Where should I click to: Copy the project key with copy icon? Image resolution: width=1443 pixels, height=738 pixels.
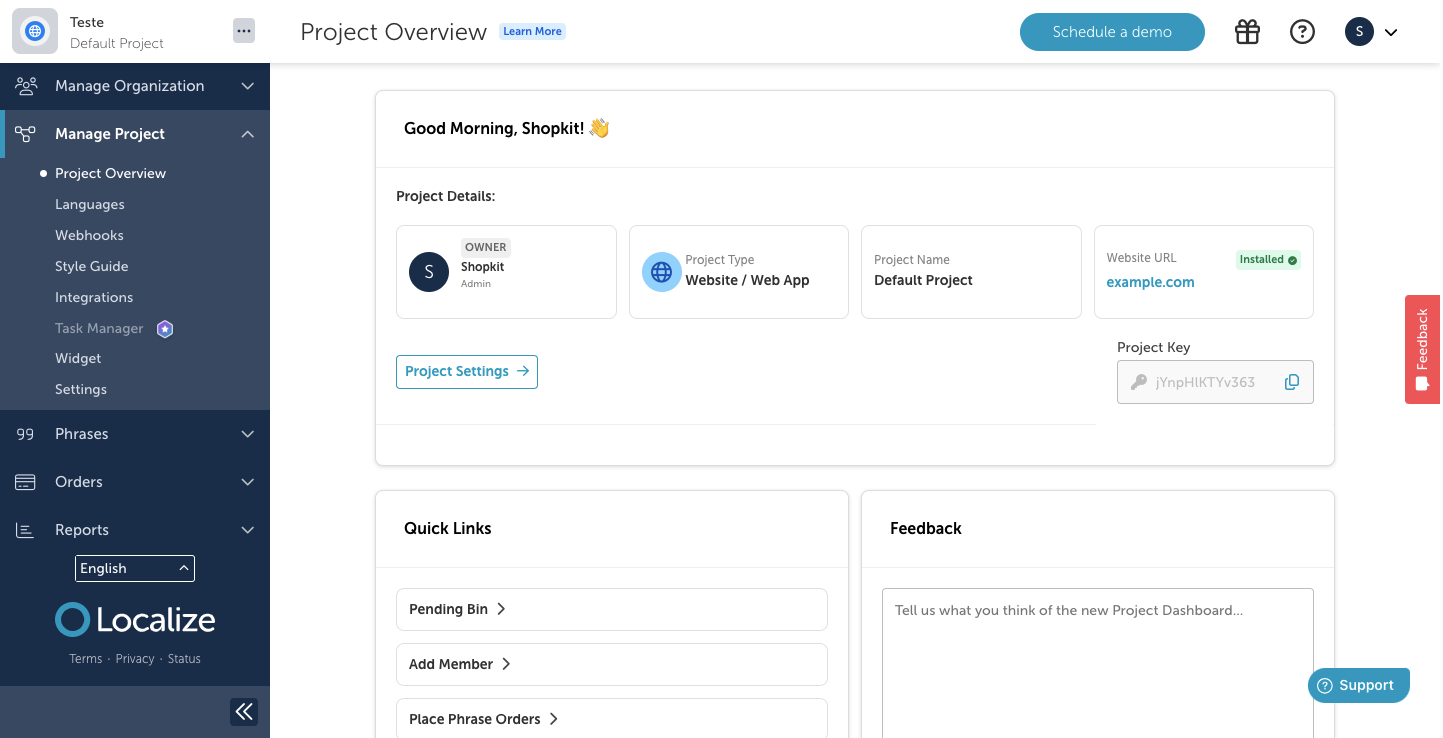(x=1291, y=382)
